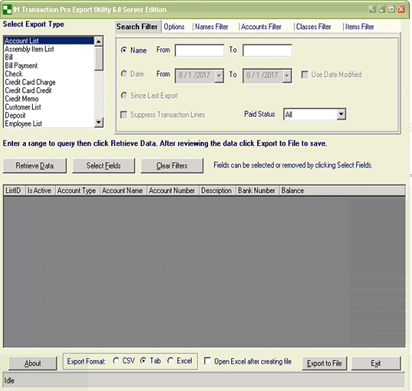Choose the Since Last Export option

[x=124, y=96]
